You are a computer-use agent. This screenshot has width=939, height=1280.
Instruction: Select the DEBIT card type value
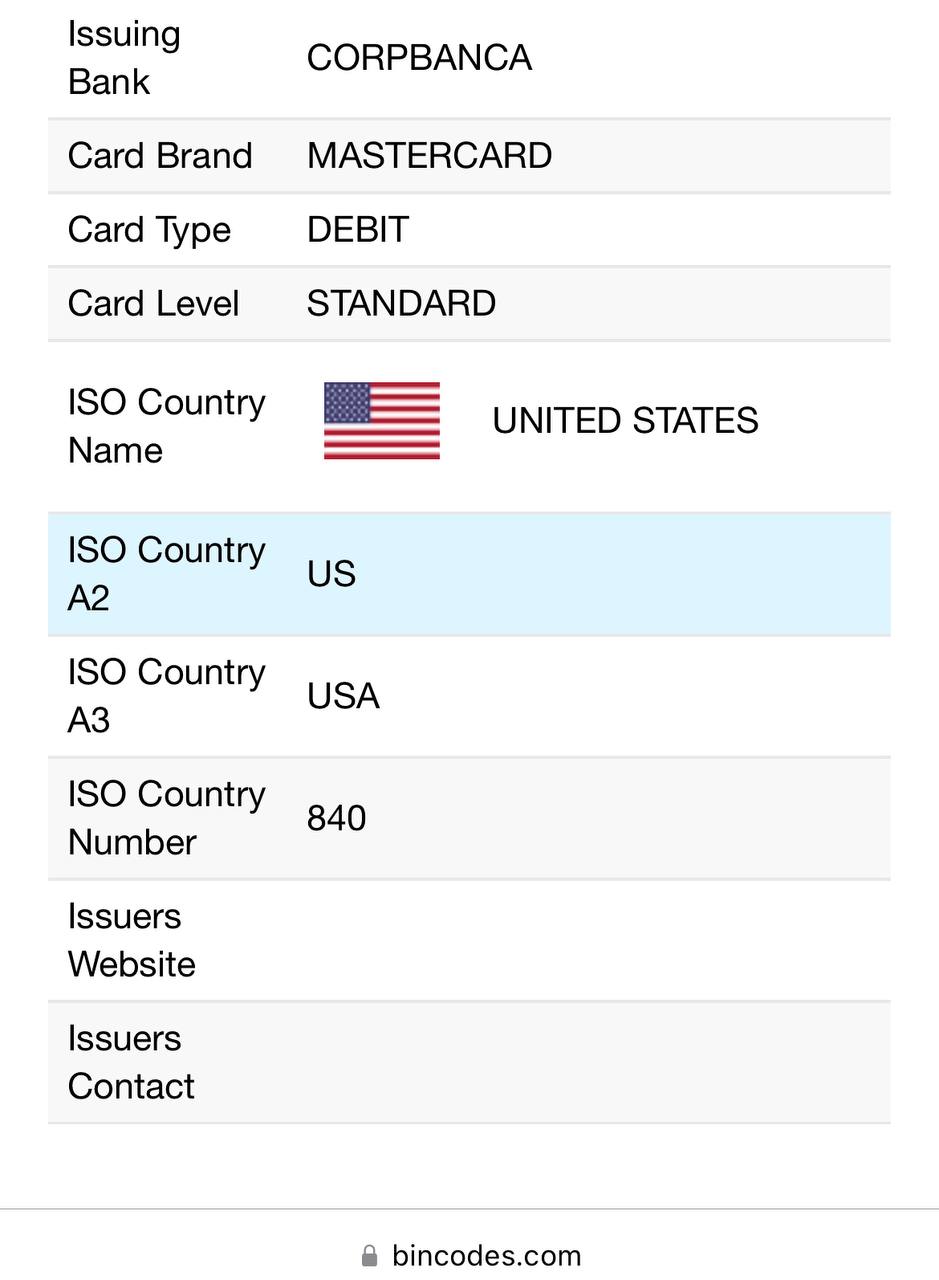358,230
